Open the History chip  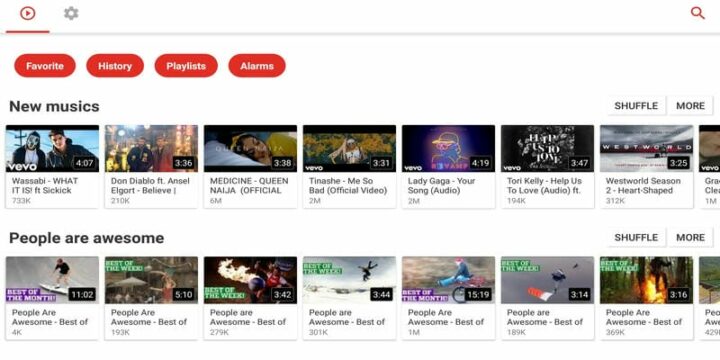115,66
